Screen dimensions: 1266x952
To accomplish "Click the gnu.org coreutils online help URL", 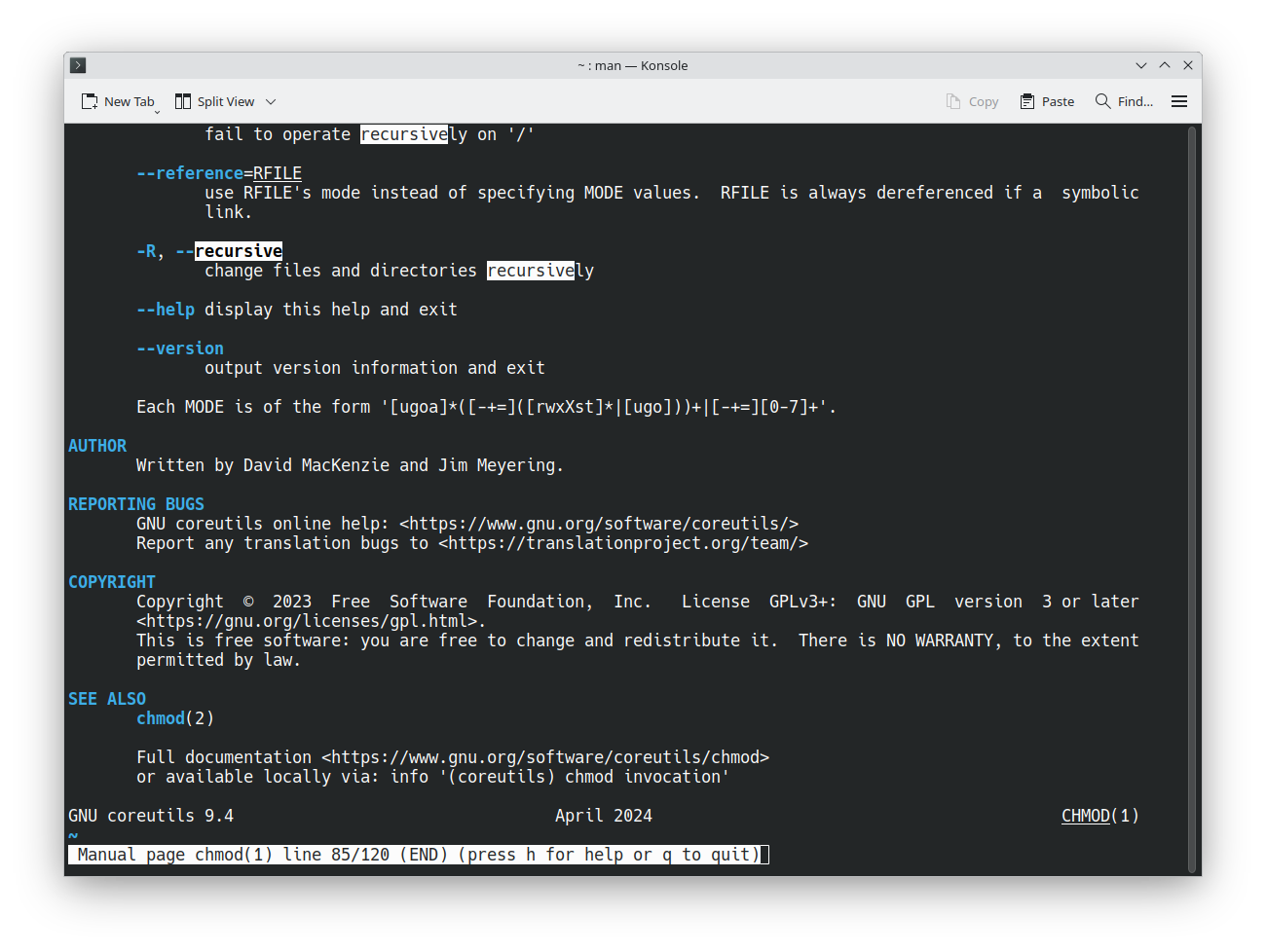I will 599,524.
